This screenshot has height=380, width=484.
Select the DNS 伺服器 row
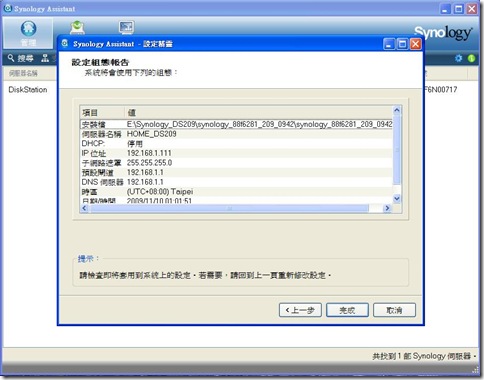point(236,182)
